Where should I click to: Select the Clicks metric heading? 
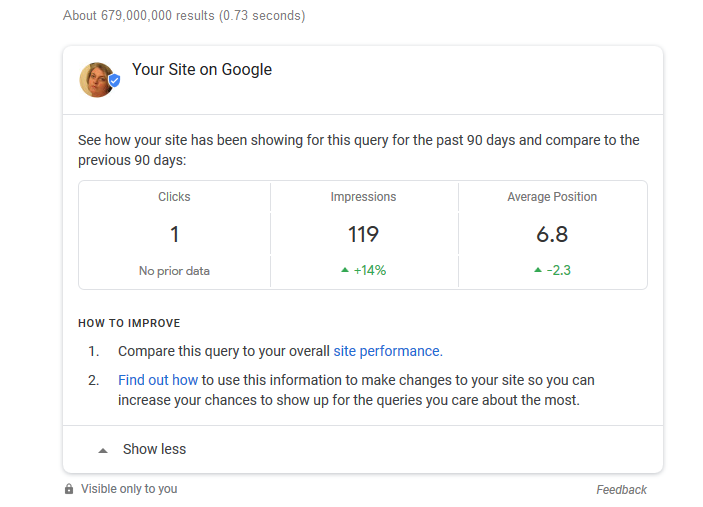pyautogui.click(x=174, y=197)
